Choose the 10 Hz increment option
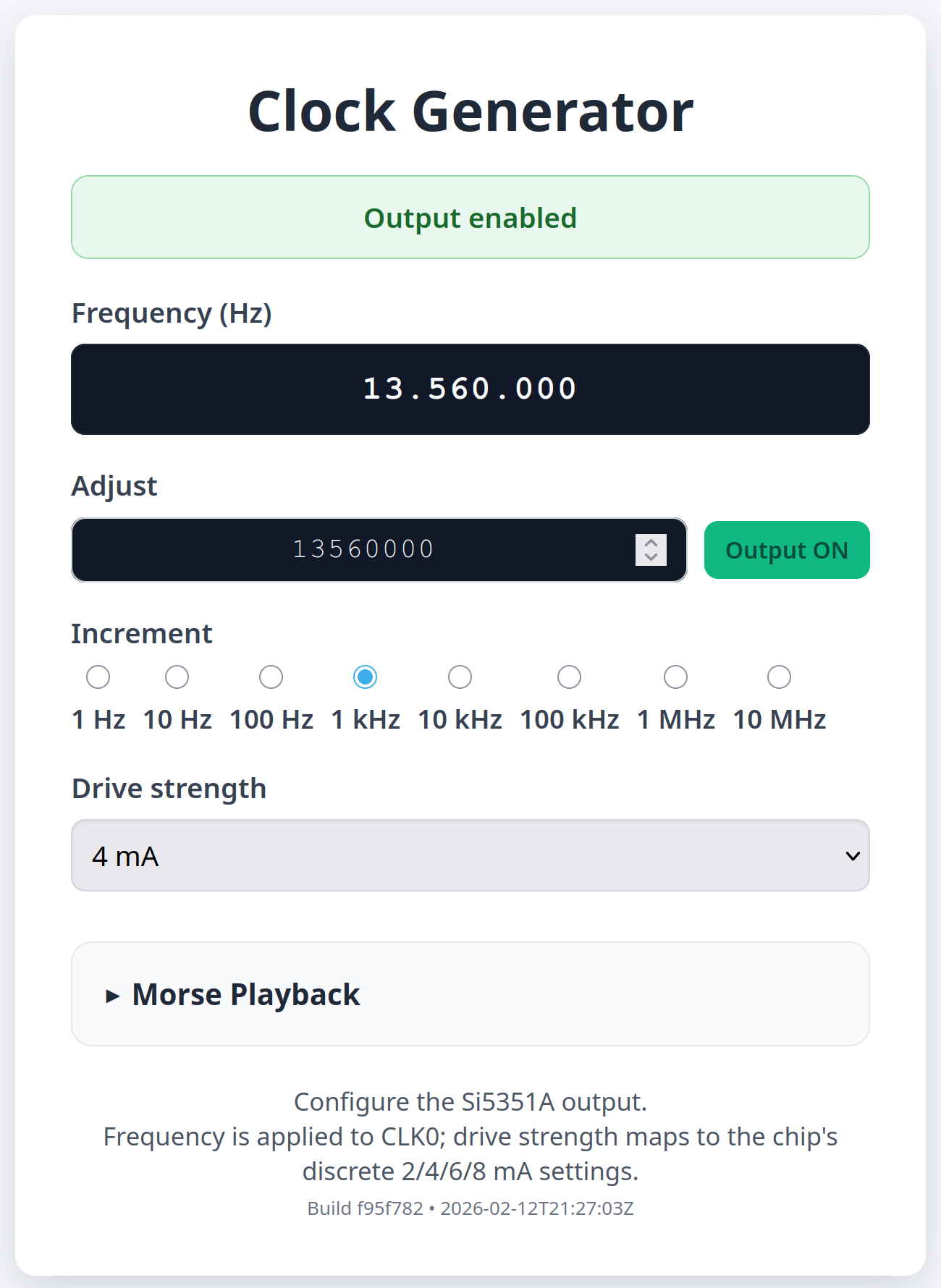941x1288 pixels. coord(177,677)
